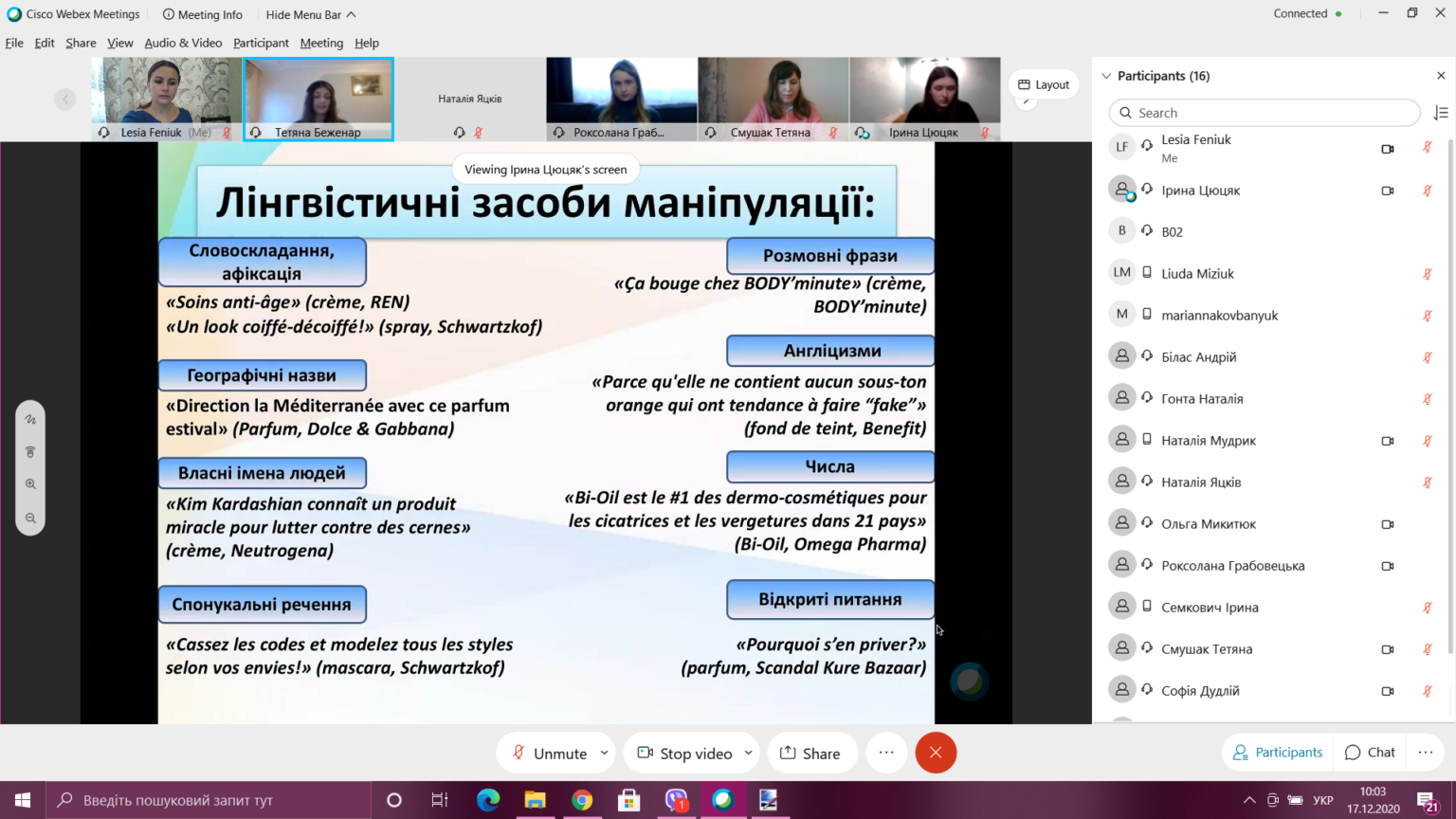Select the annotate pen tool icon
This screenshot has width=1456, height=819.
point(30,419)
